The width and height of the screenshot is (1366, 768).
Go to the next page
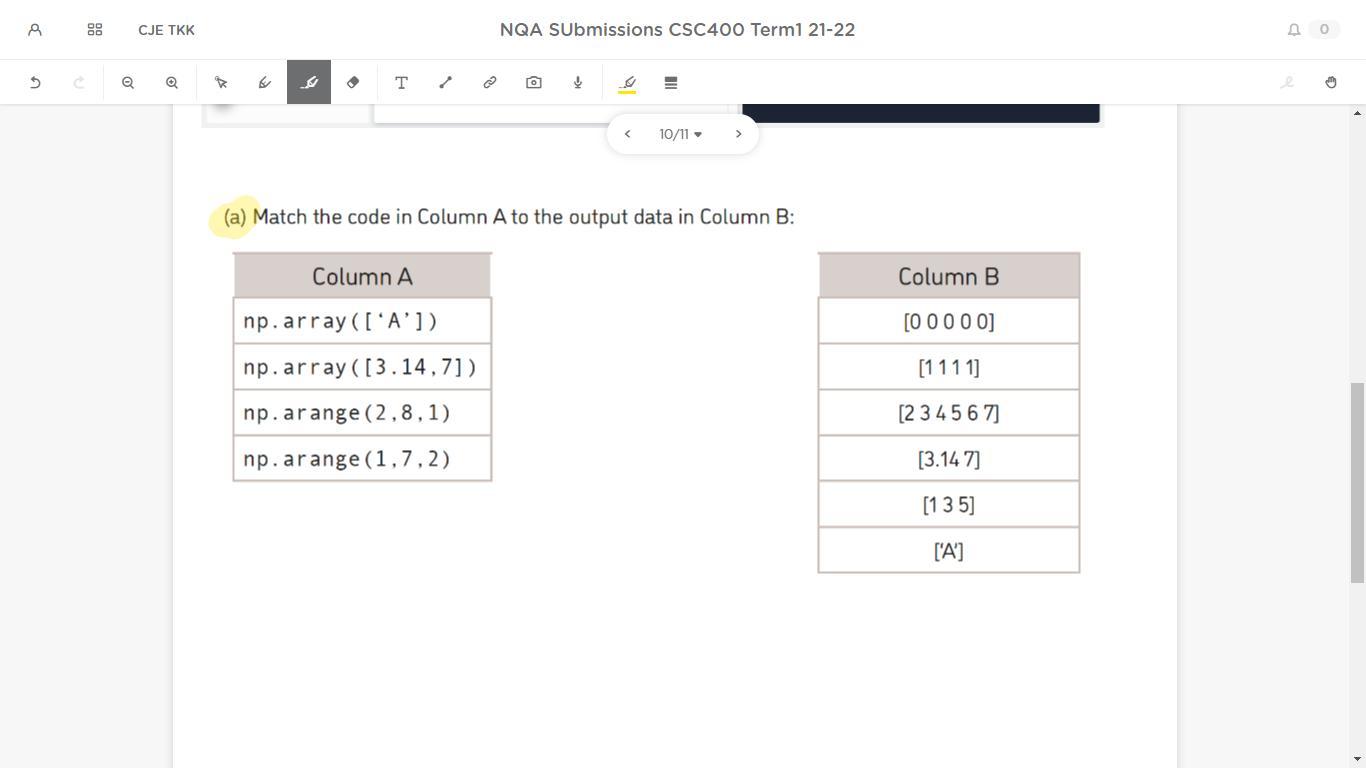point(739,134)
